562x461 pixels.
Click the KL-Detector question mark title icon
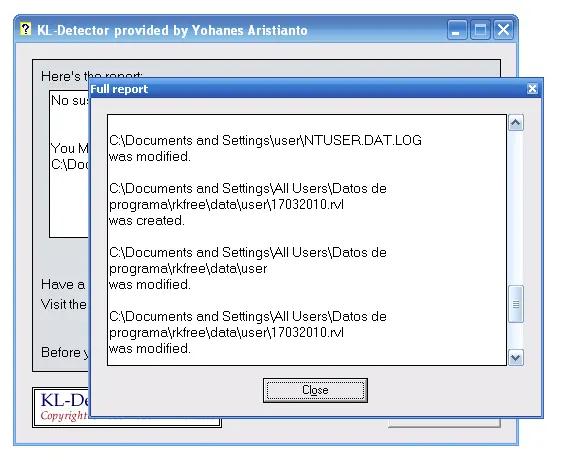coord(25,29)
